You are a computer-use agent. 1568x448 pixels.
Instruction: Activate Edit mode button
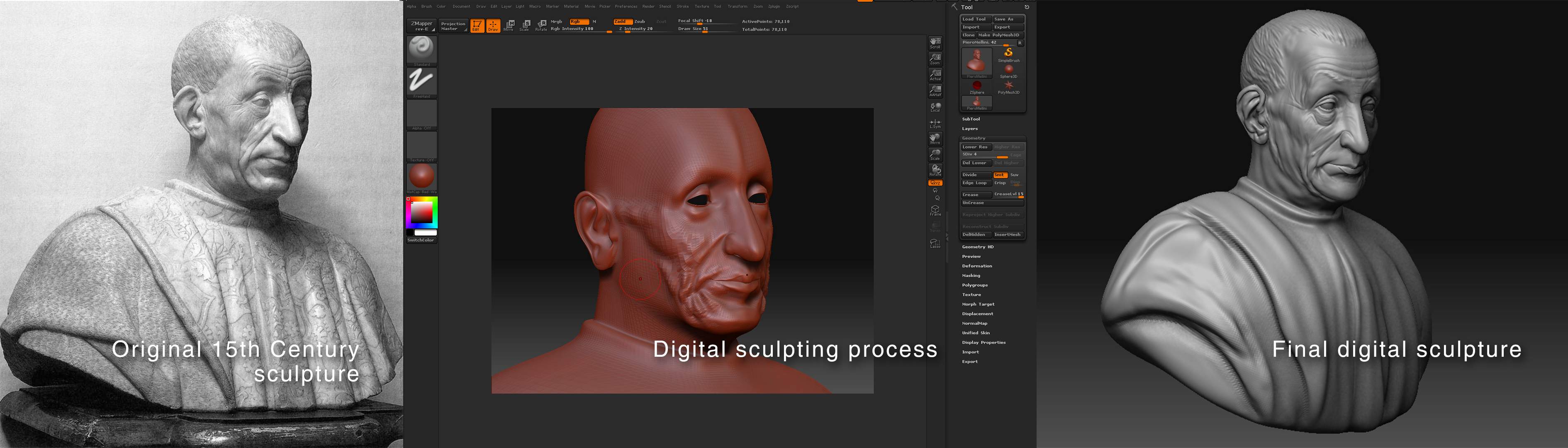[x=477, y=26]
